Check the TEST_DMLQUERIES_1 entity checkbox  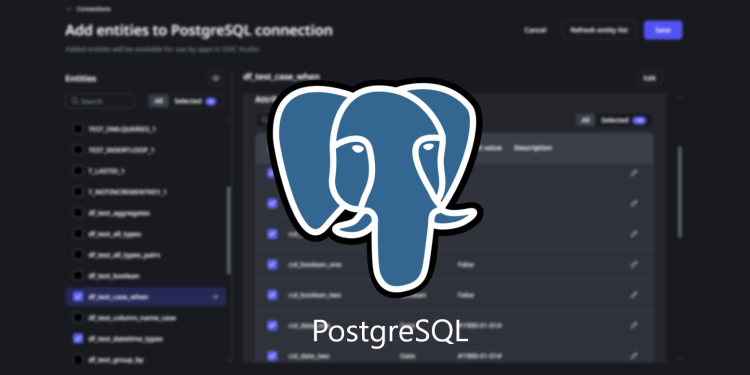(77, 129)
